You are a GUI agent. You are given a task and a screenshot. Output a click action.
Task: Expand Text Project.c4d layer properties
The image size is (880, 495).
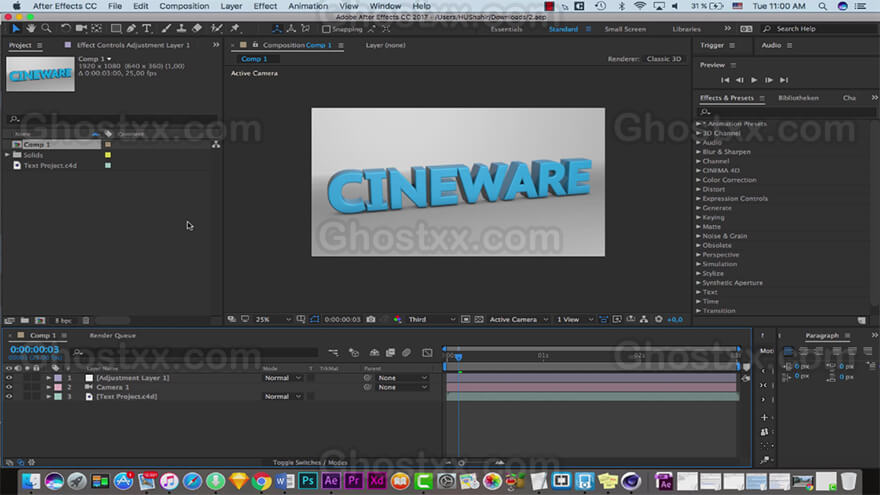click(48, 396)
